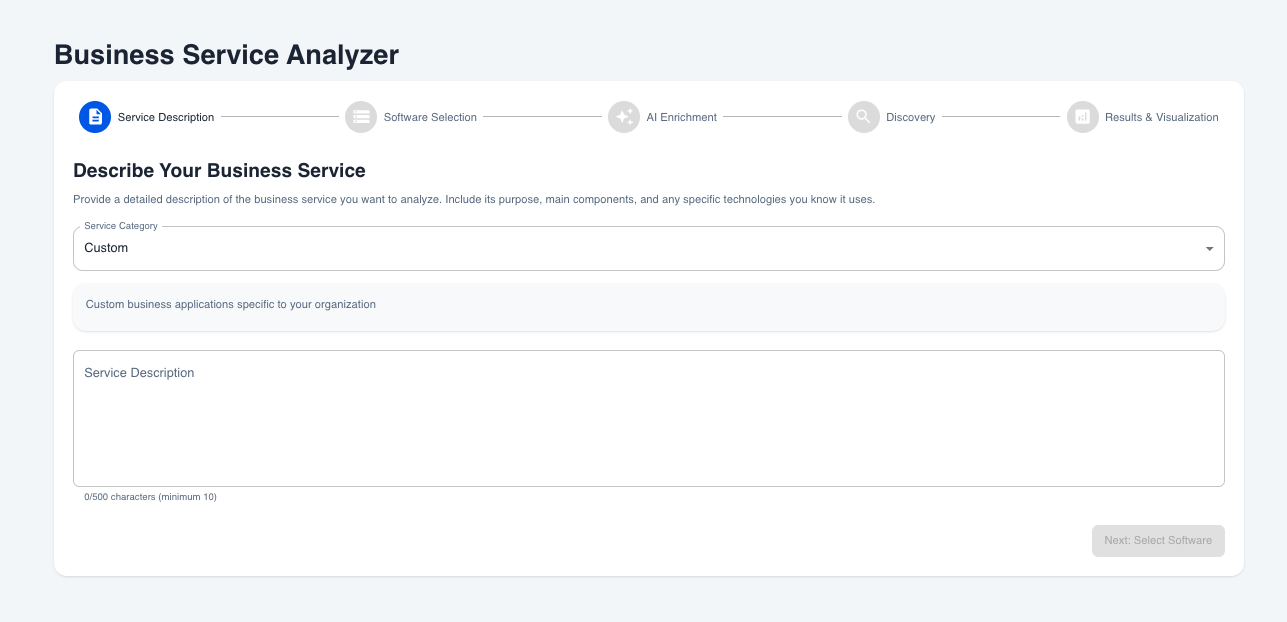Image resolution: width=1287 pixels, height=622 pixels.
Task: Click the "0/500 characters" counter text
Action: 150,497
